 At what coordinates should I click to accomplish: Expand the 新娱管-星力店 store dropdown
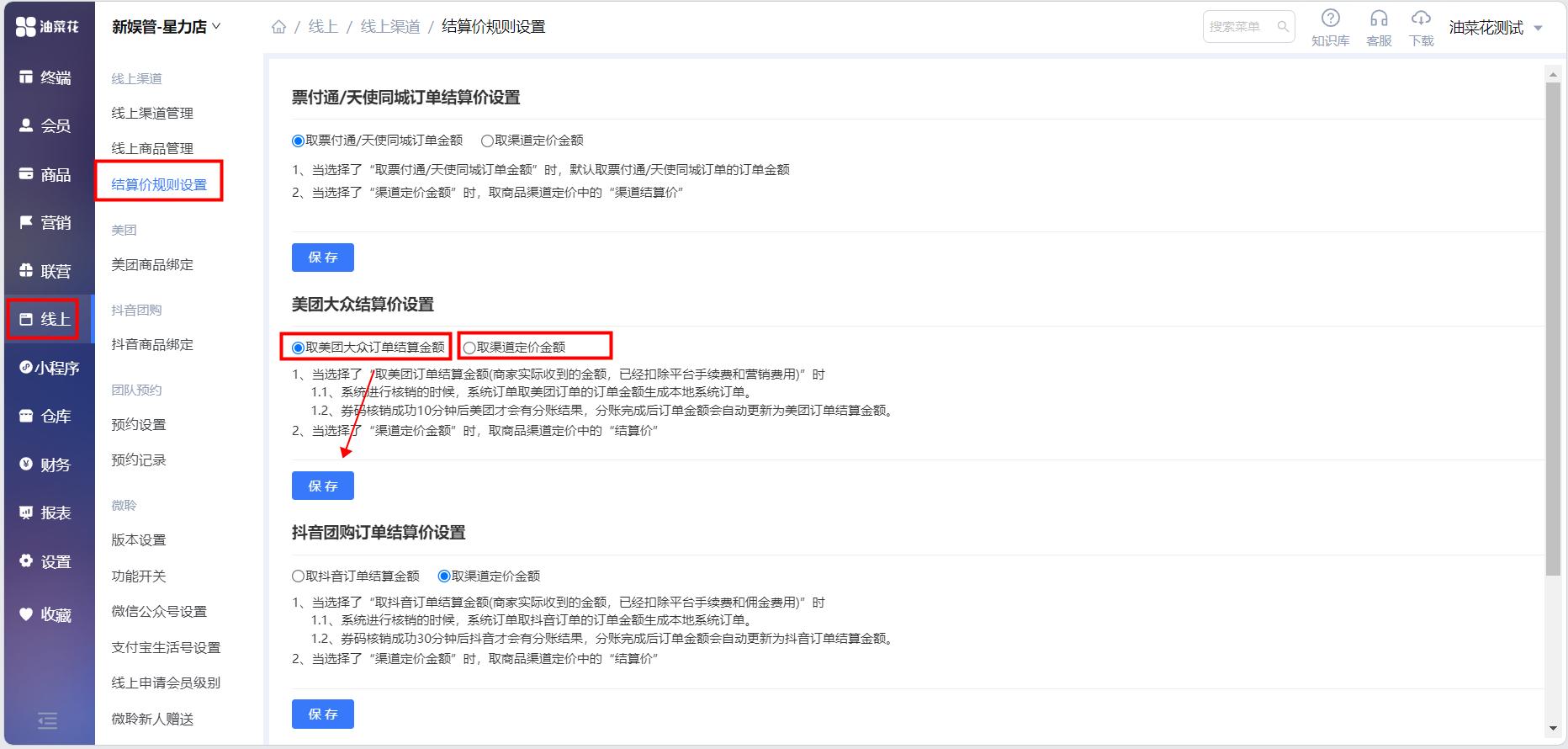167,27
